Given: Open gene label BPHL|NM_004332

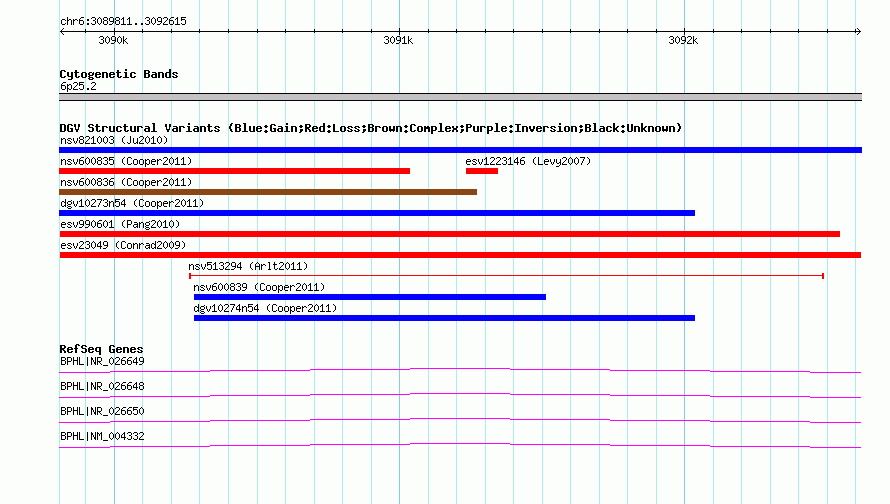Looking at the screenshot, I should 102,436.
